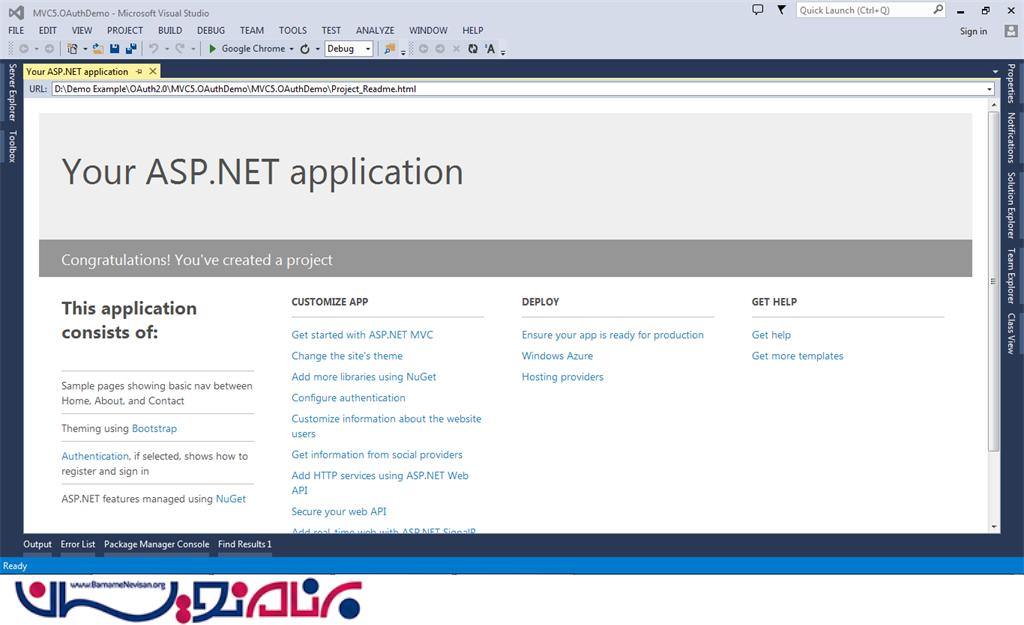1024x625 pixels.
Task: Click the Undo arrow icon
Action: (153, 48)
